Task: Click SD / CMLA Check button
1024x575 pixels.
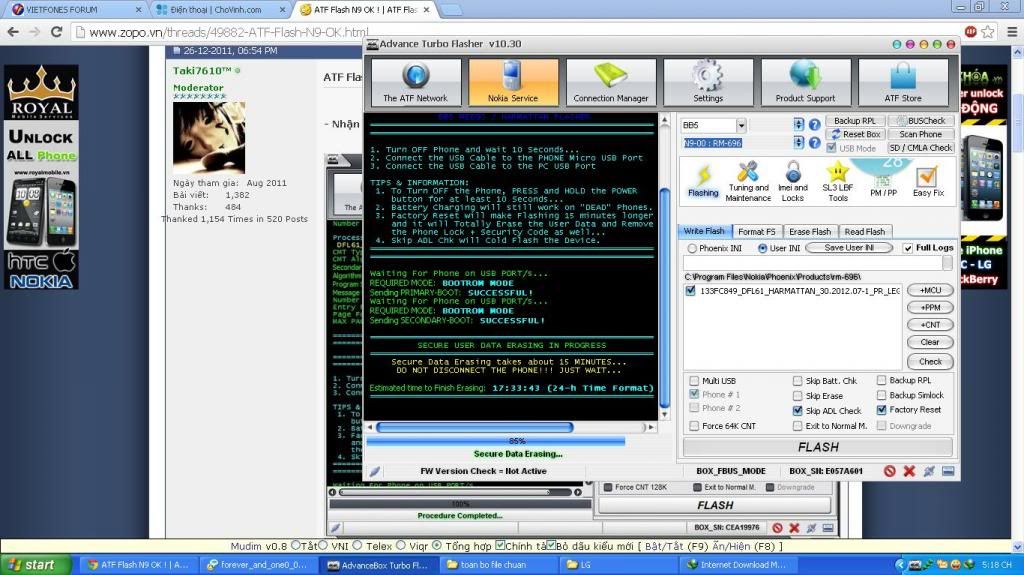Action: pyautogui.click(x=921, y=148)
